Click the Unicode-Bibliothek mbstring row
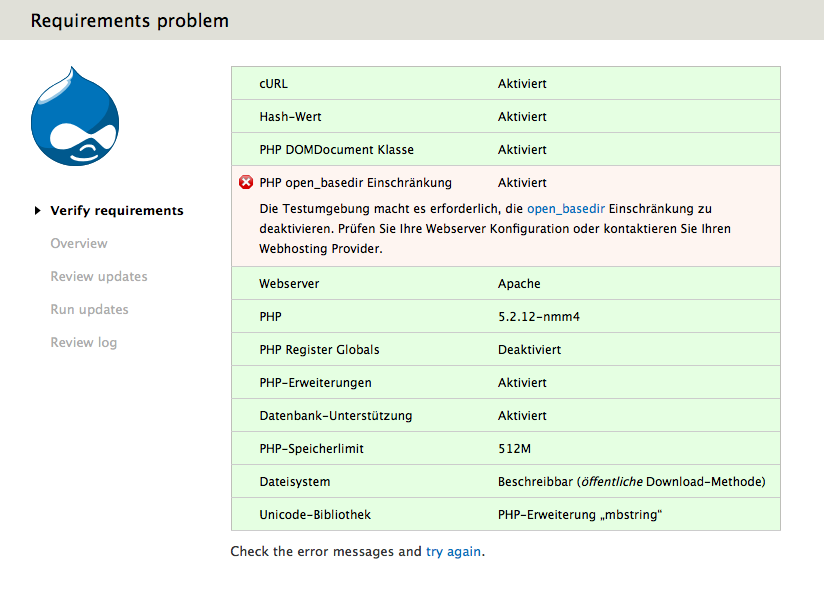Viewport: 824px width, 593px height. click(505, 515)
